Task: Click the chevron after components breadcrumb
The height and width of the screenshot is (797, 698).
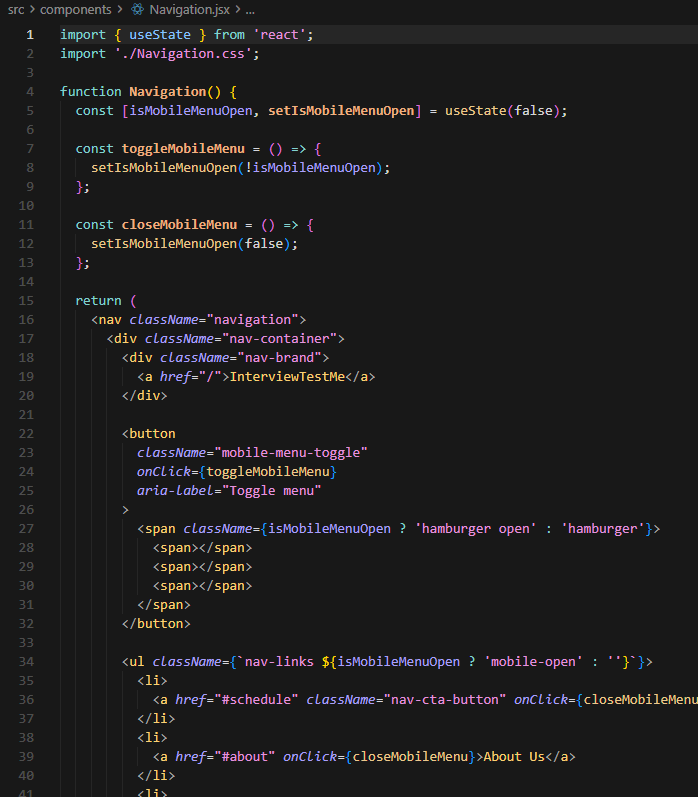Action: pyautogui.click(x=120, y=9)
